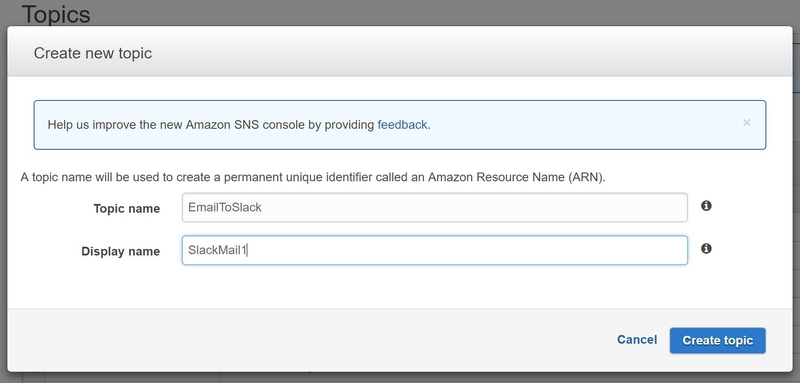Click the ARN description sentence
Screen dimensions: 800x383
pyautogui.click(x=313, y=177)
